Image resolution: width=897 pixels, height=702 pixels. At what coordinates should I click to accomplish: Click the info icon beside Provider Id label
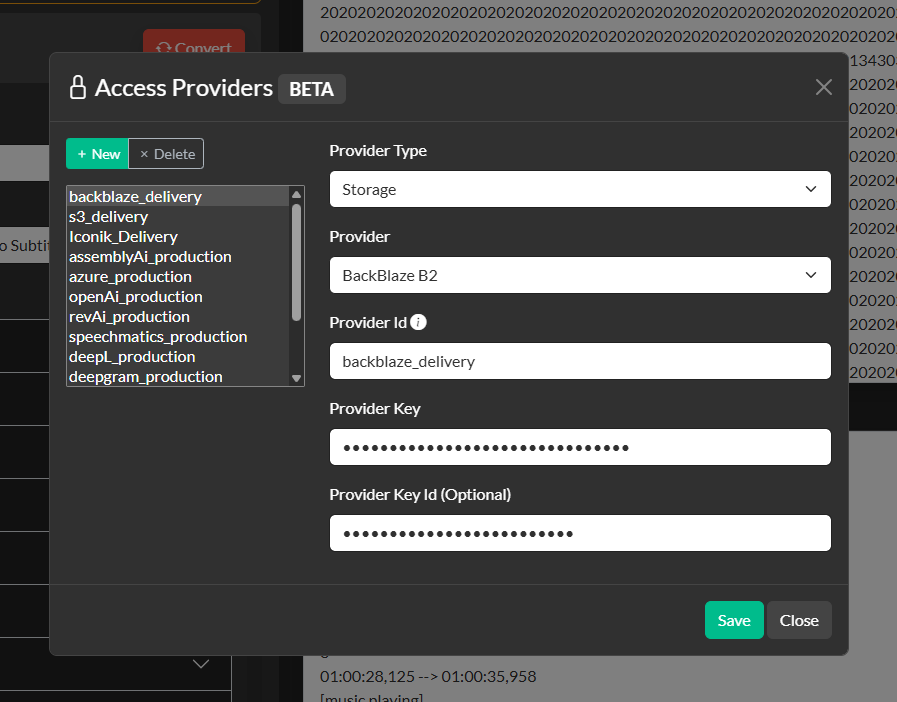pyautogui.click(x=418, y=322)
